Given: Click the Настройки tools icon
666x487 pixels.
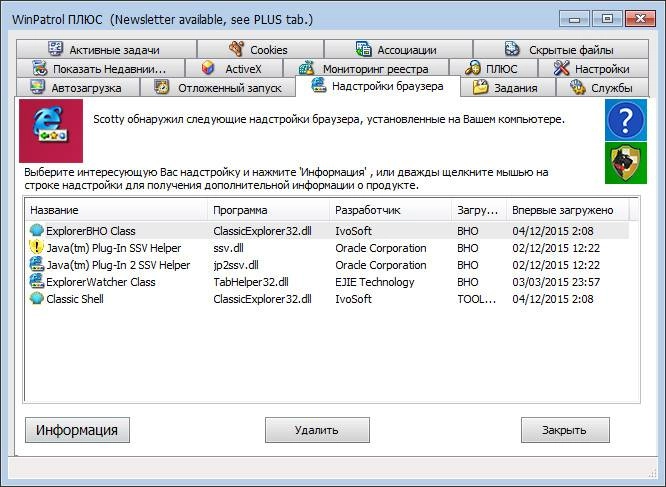Looking at the screenshot, I should point(562,68).
